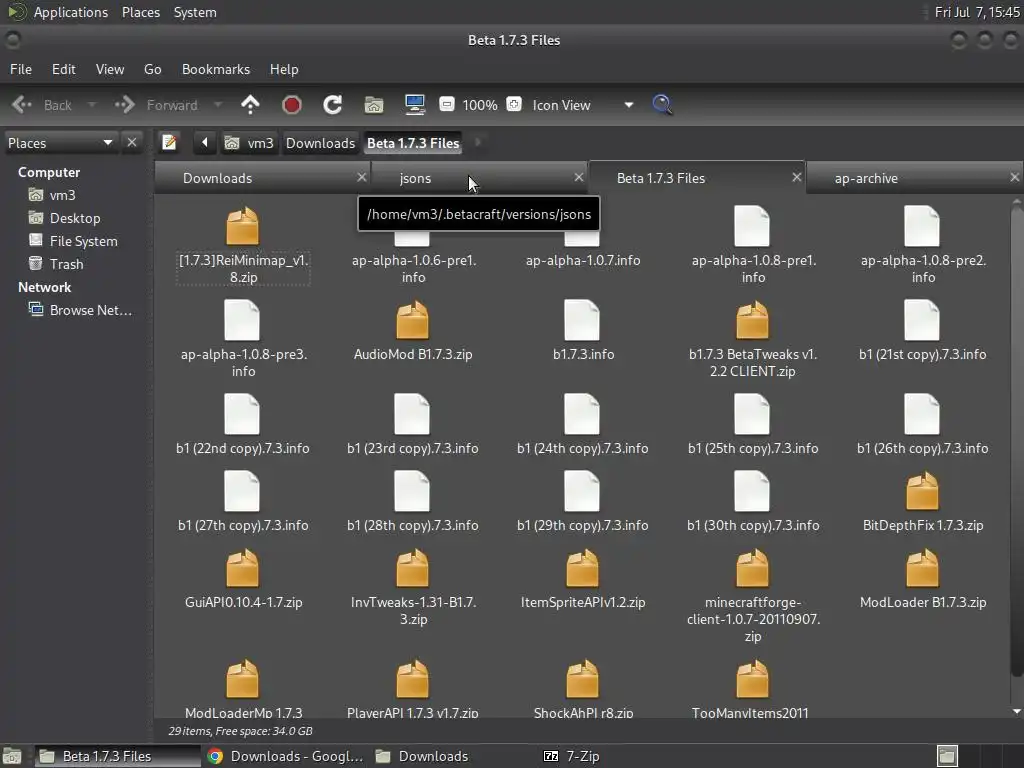The image size is (1024, 768).
Task: Select the ReiMinimap_v1.8.zip archive icon
Action: pos(243,226)
